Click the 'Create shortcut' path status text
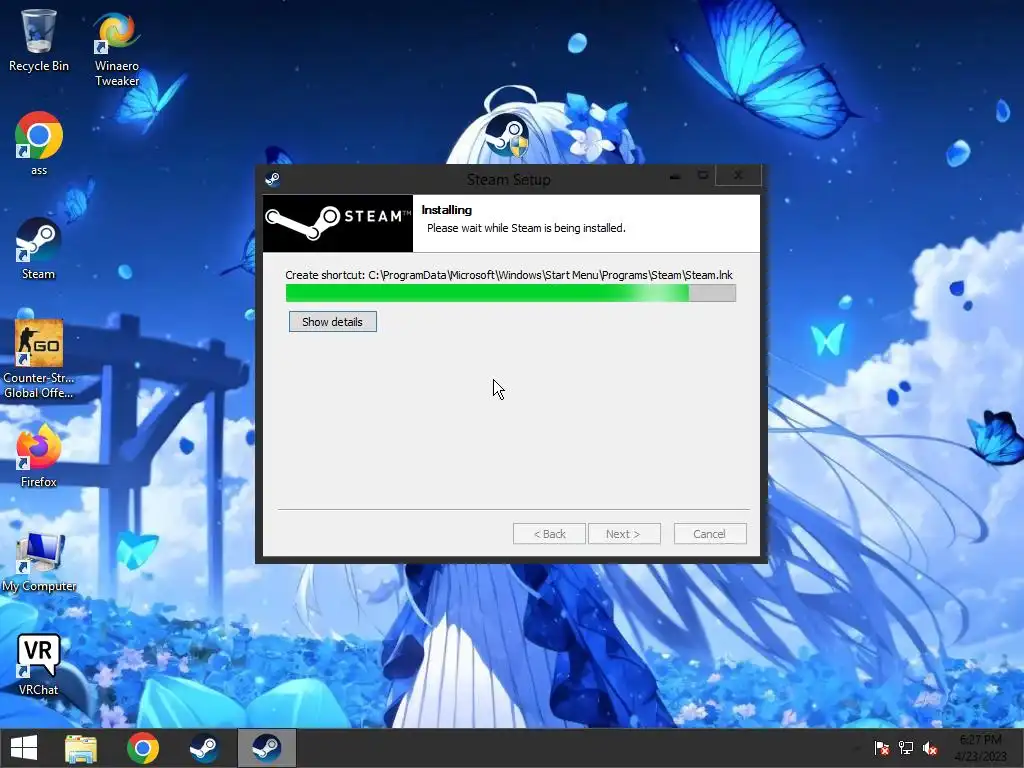 [x=509, y=275]
